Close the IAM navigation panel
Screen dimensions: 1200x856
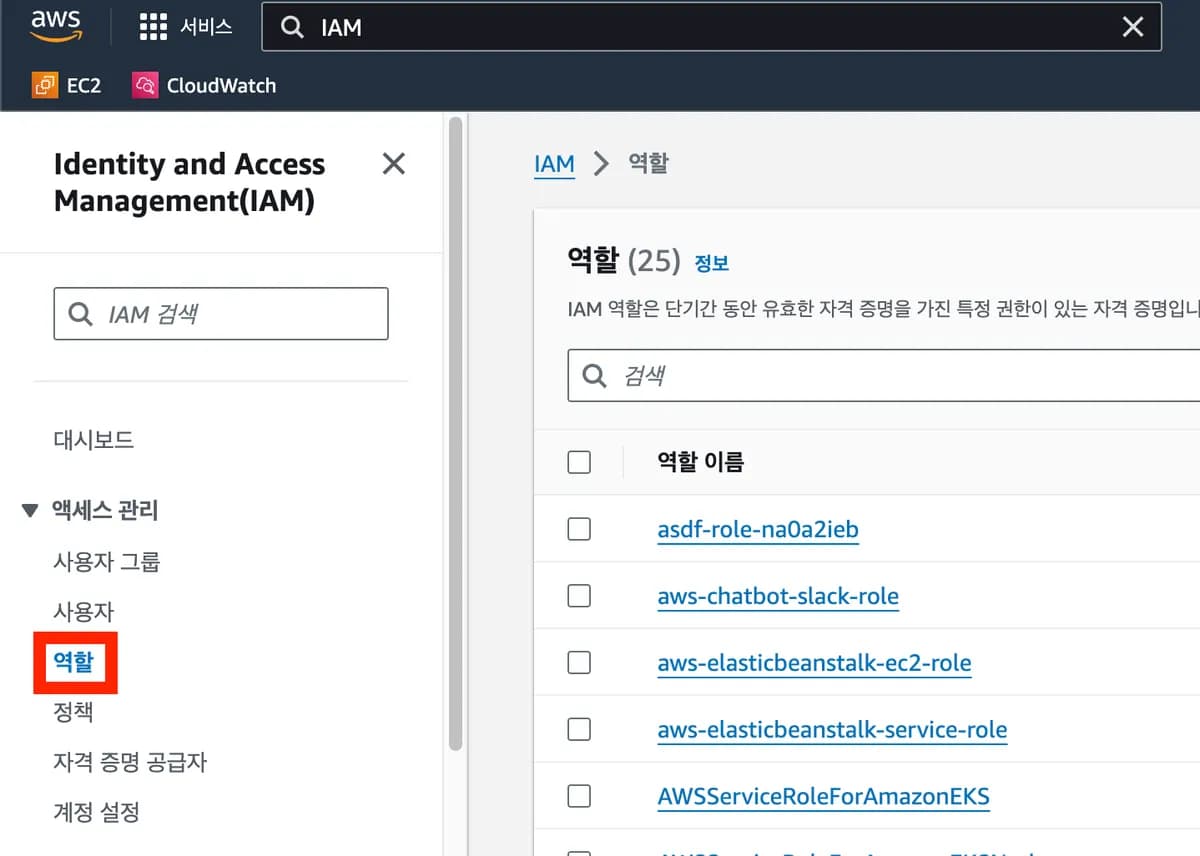pyautogui.click(x=394, y=164)
